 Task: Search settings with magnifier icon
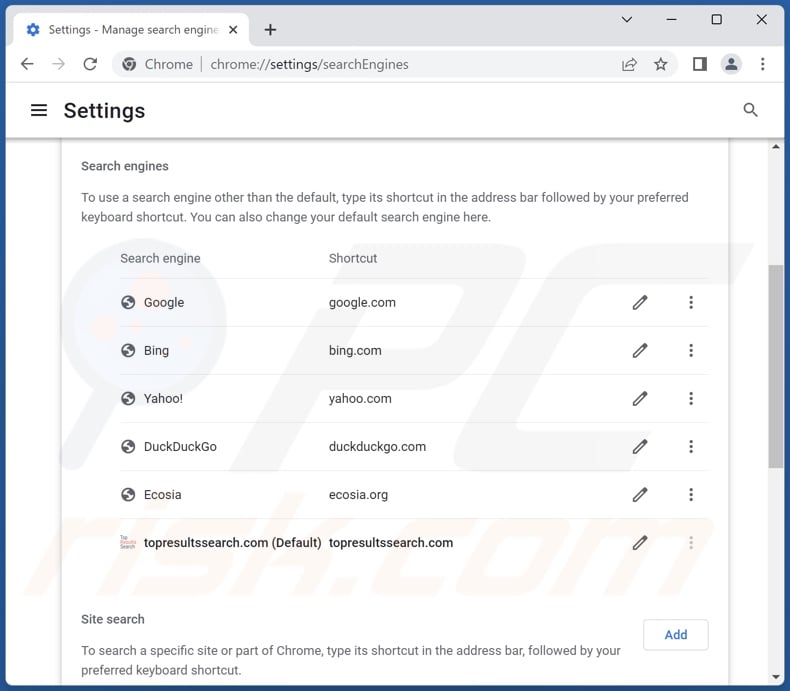(750, 110)
